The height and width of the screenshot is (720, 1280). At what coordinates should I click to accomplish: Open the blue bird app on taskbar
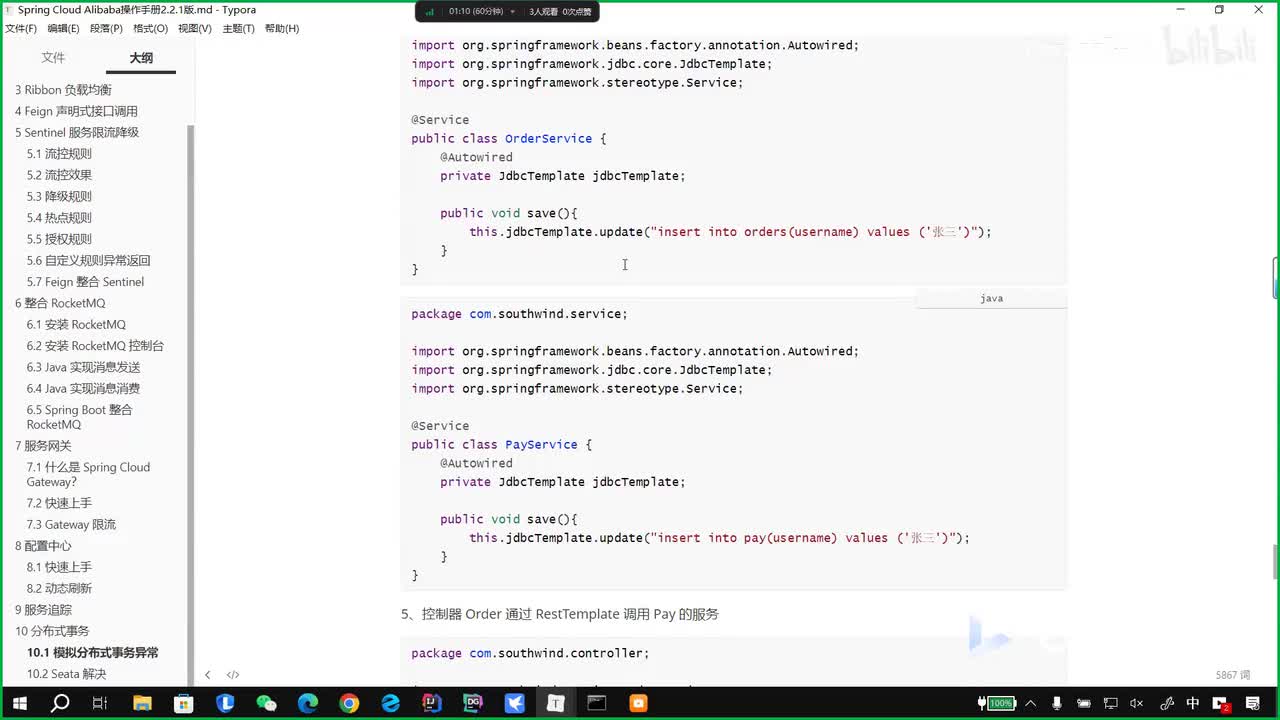[x=514, y=703]
